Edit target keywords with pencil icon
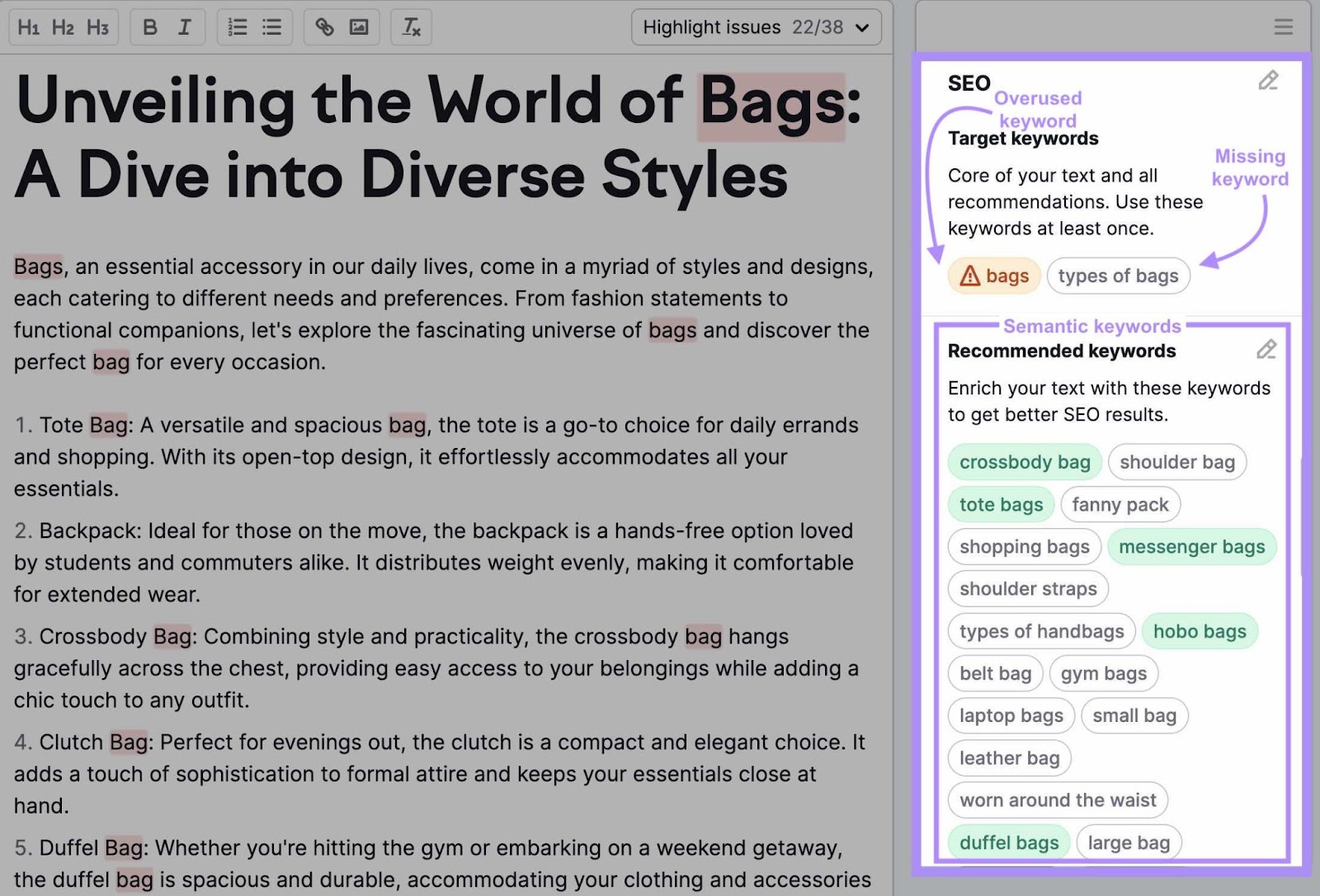Viewport: 1320px width, 896px height. click(1268, 80)
